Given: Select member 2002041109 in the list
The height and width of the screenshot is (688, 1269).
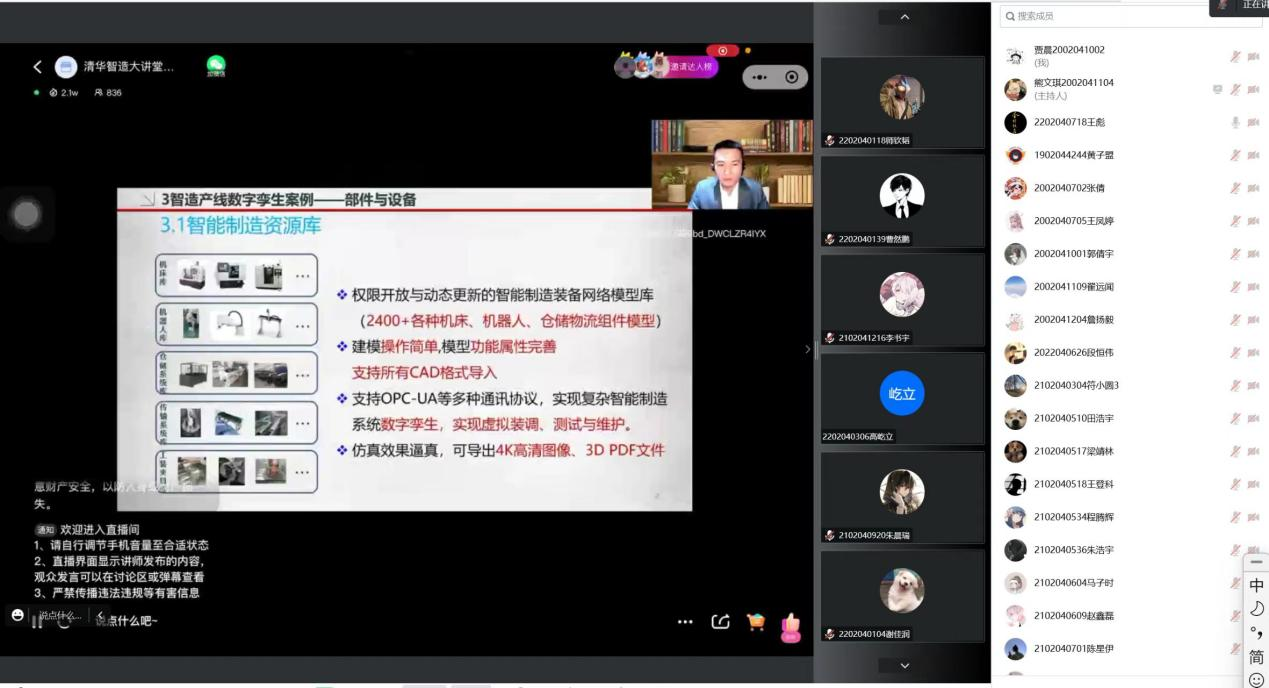Looking at the screenshot, I should (1131, 287).
